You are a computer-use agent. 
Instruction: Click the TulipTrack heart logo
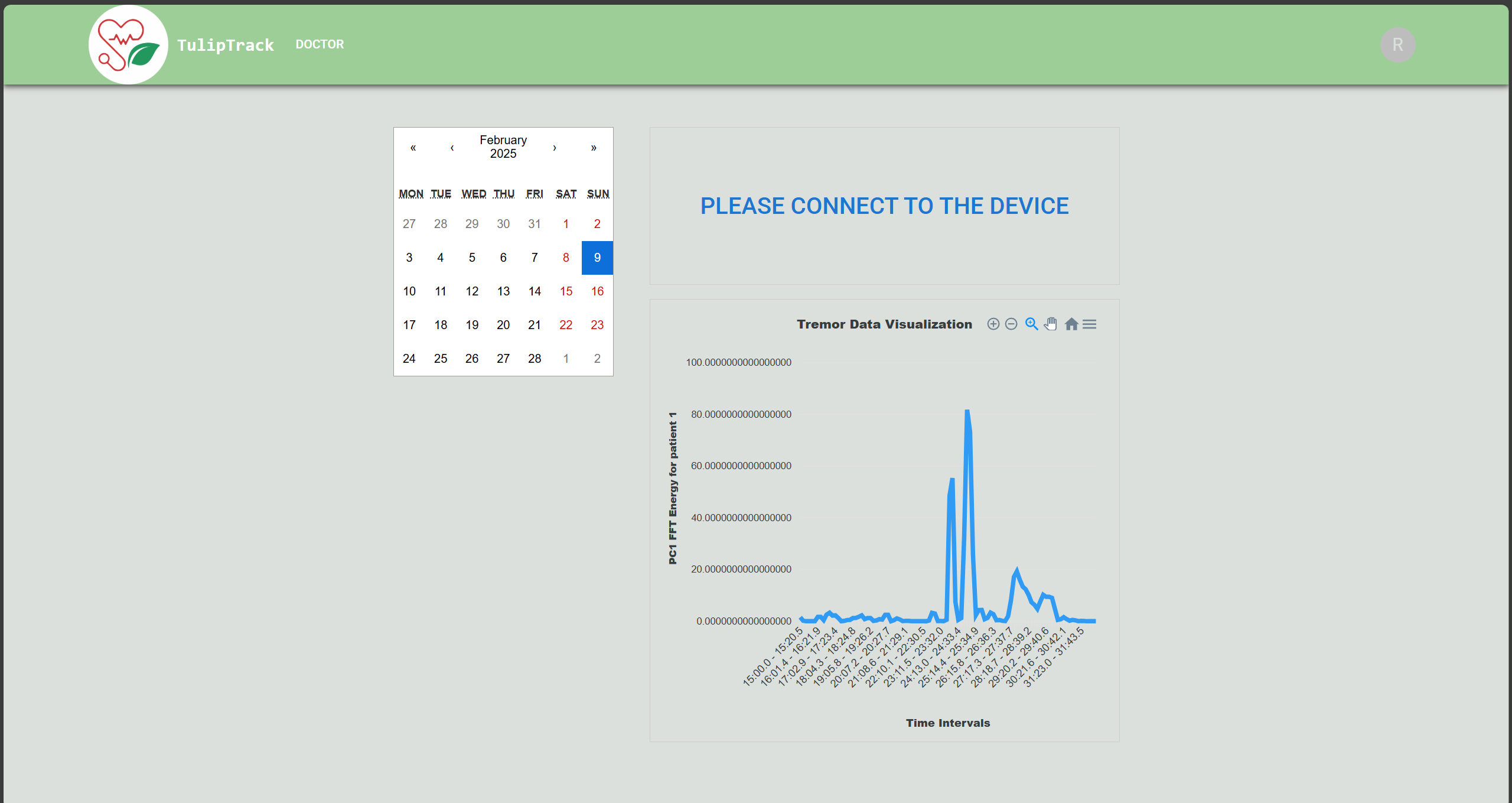(128, 44)
